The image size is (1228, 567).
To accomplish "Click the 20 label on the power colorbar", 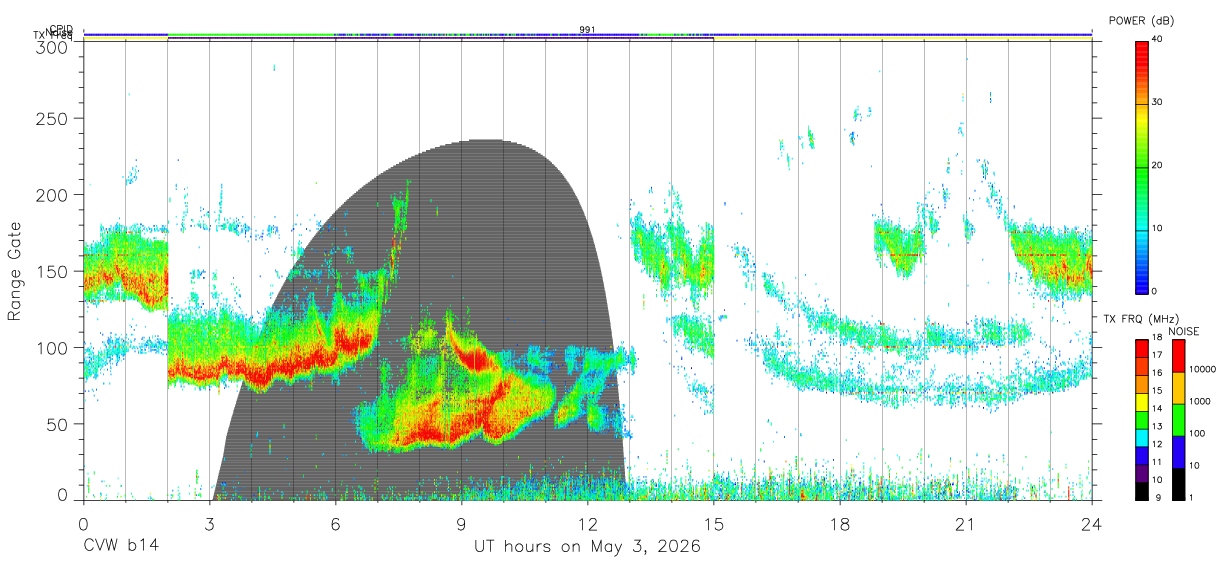I will pyautogui.click(x=1157, y=165).
